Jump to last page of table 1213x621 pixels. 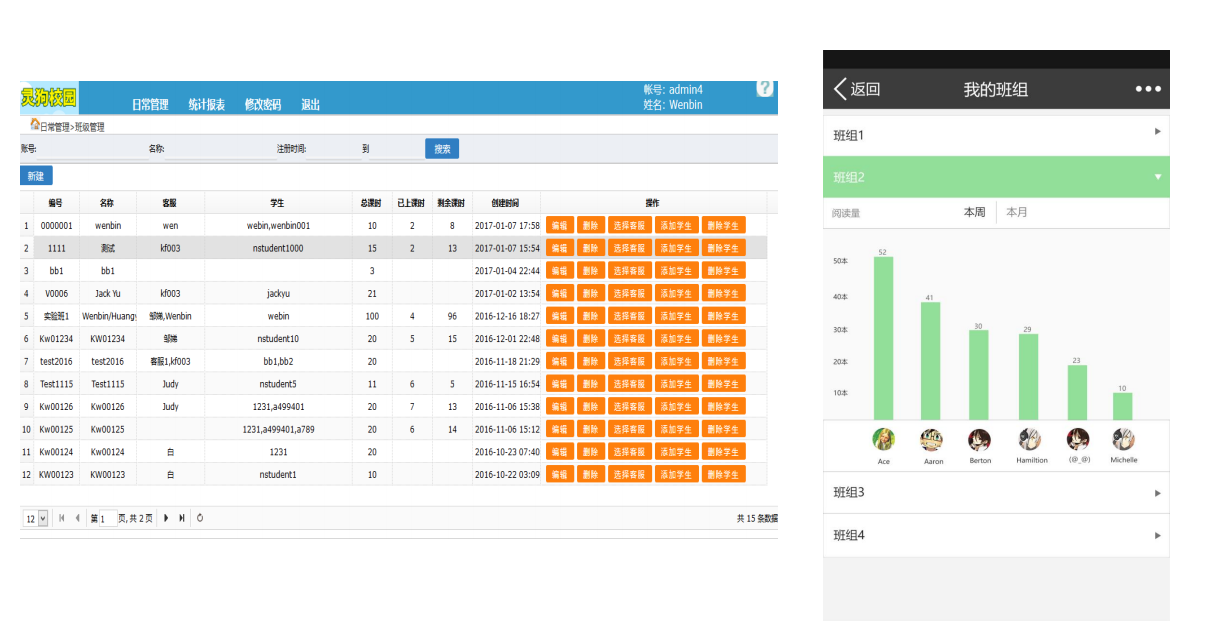tap(182, 518)
